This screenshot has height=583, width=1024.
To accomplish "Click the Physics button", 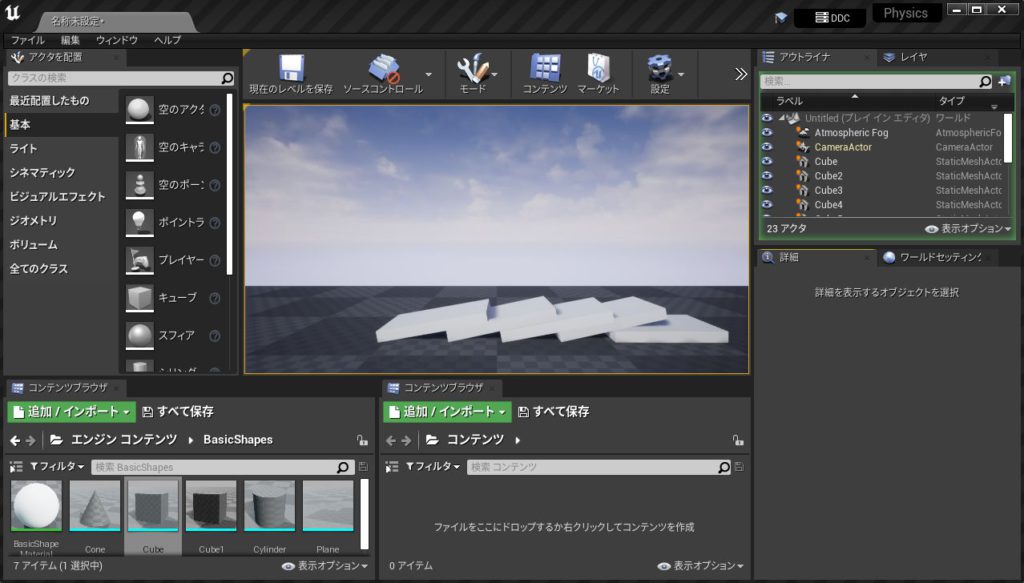I will 906,13.
